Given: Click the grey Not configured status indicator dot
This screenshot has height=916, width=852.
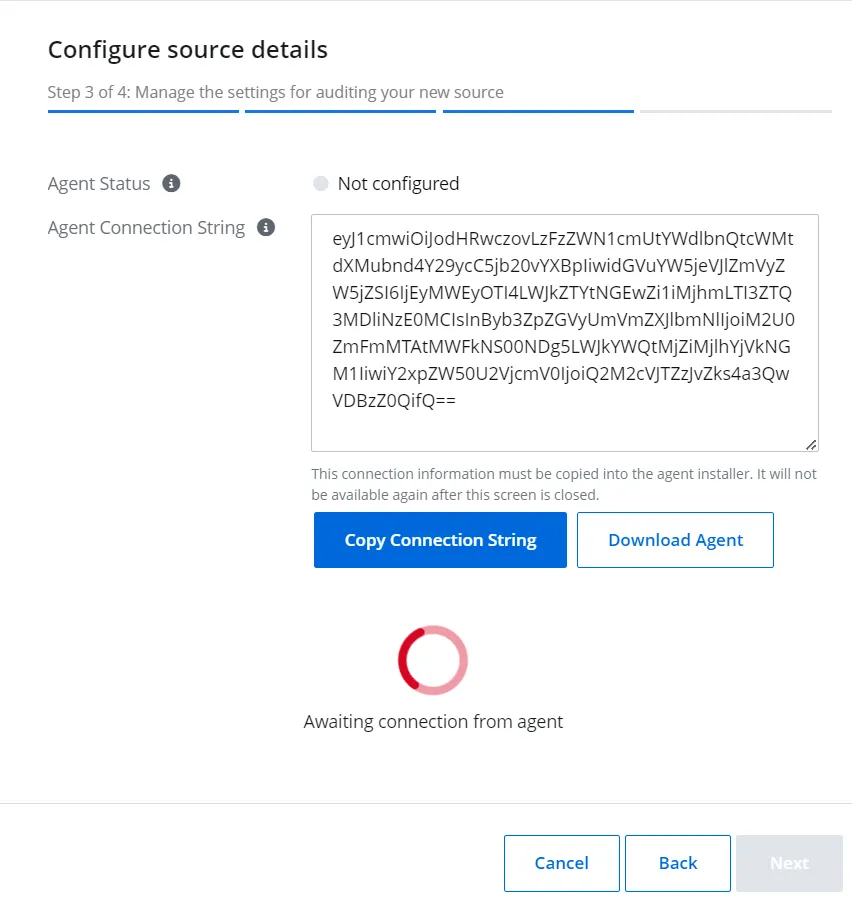Looking at the screenshot, I should point(320,183).
